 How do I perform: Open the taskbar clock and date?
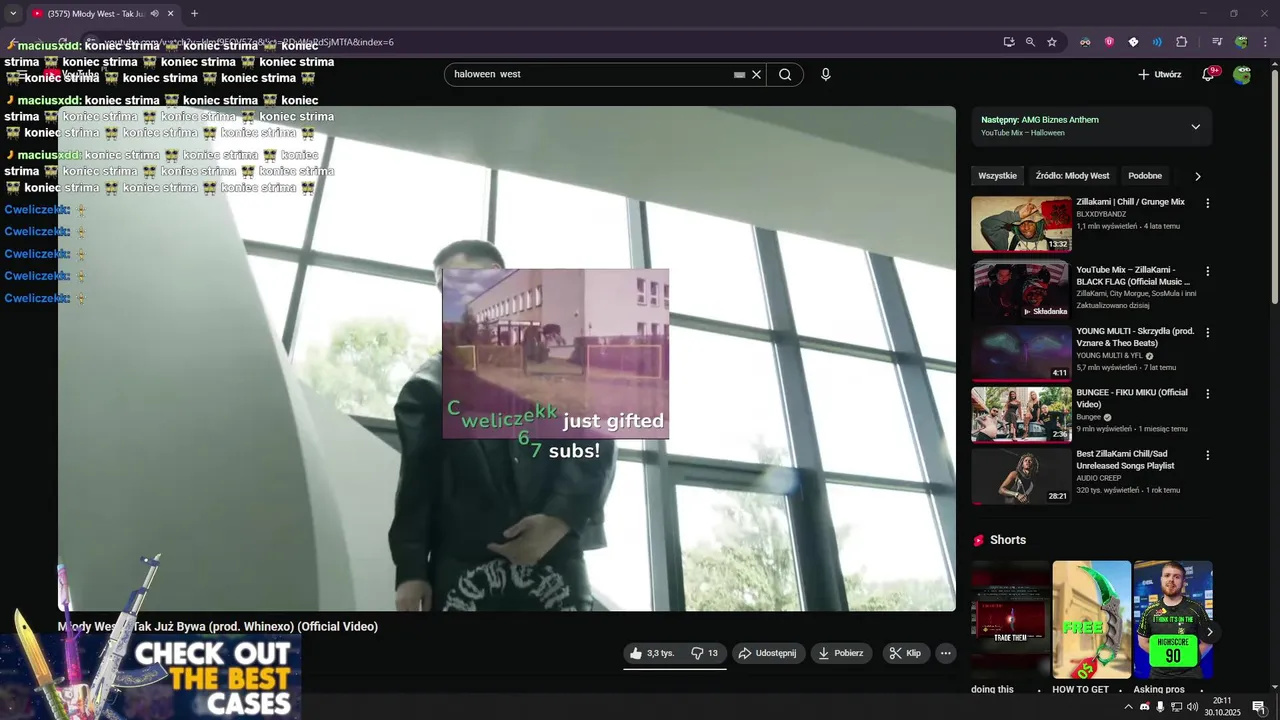tap(1222, 707)
